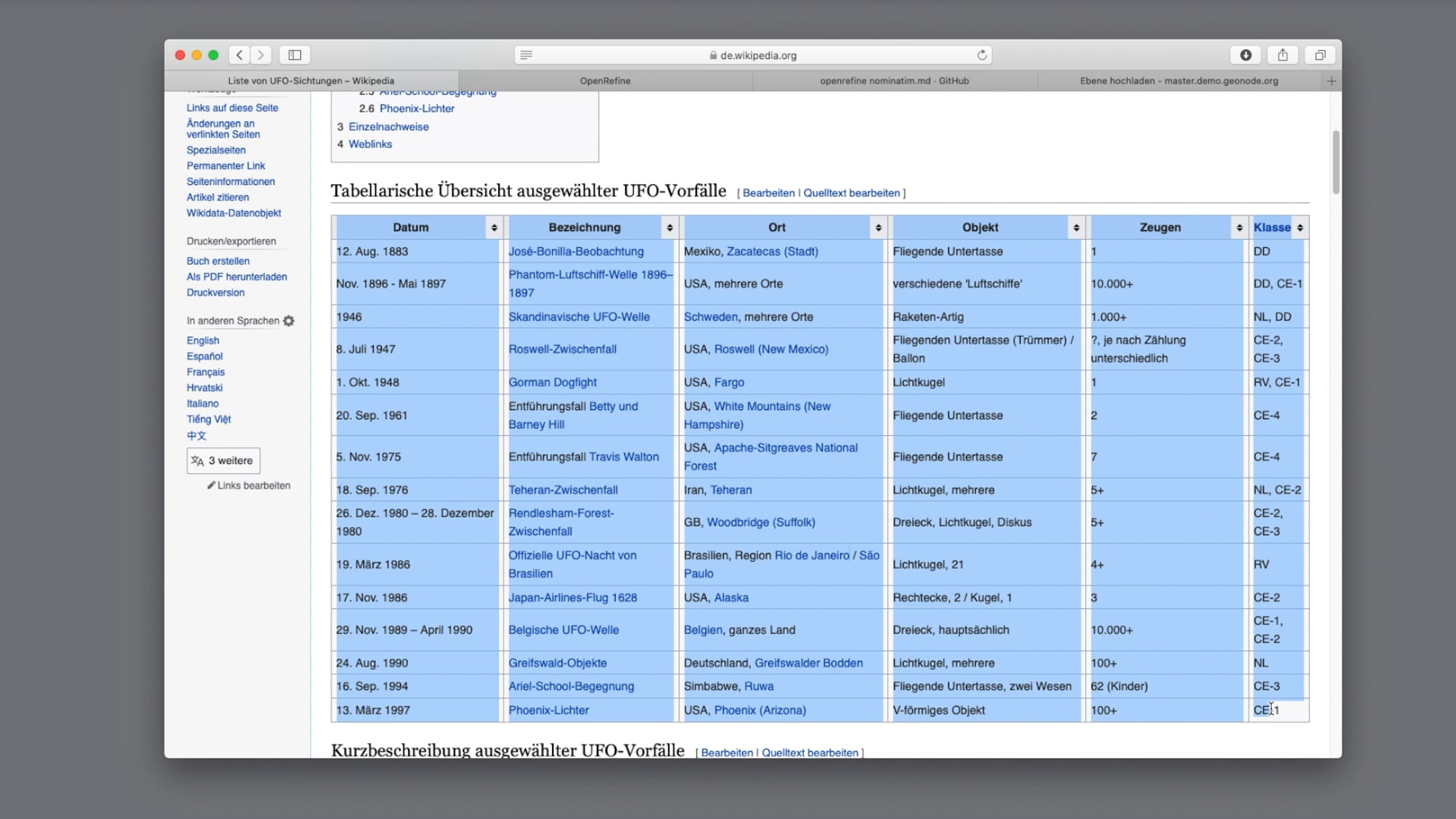Open Reader view icon in address bar

[x=526, y=55]
